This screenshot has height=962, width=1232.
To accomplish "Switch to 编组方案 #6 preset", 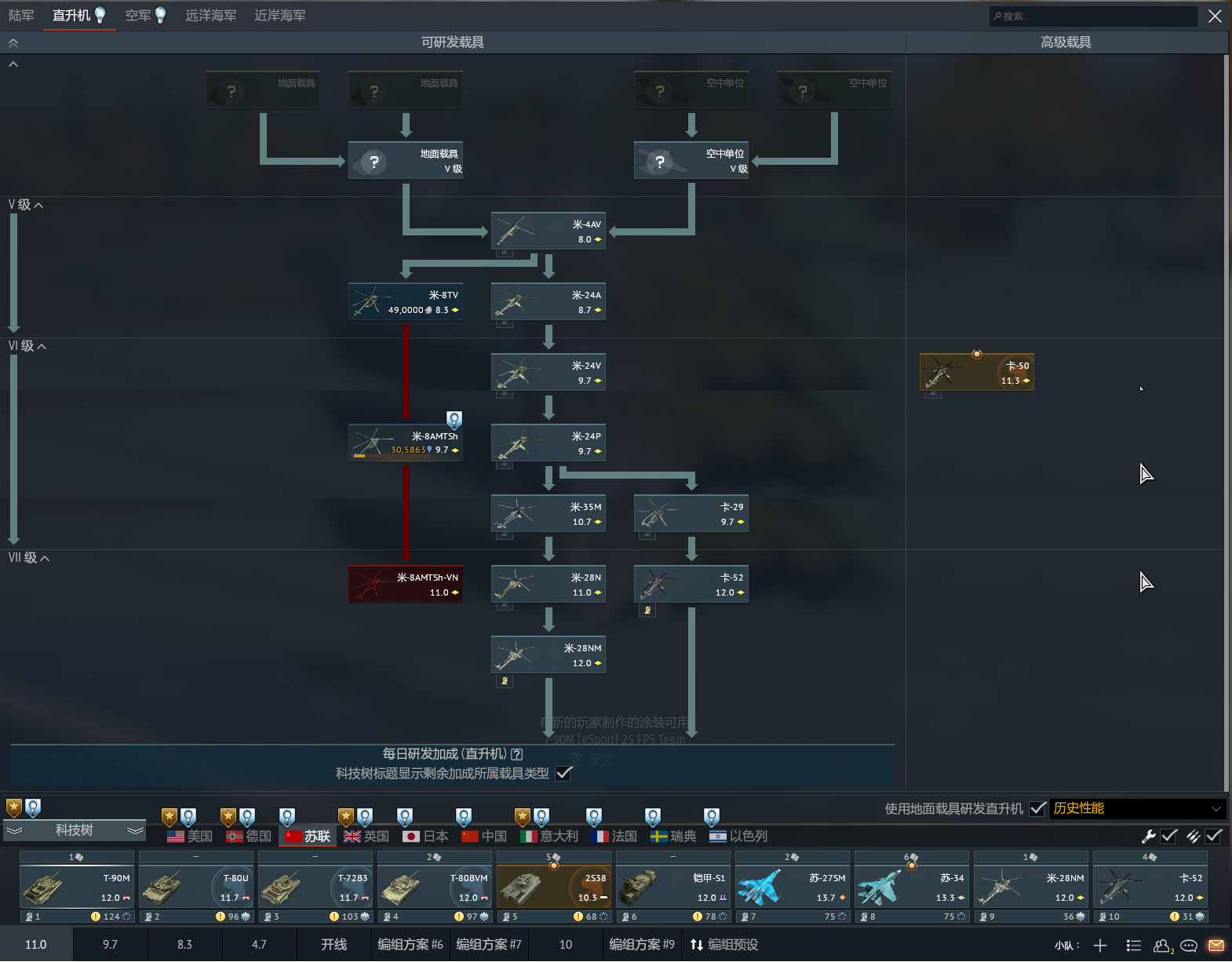I will (x=410, y=945).
